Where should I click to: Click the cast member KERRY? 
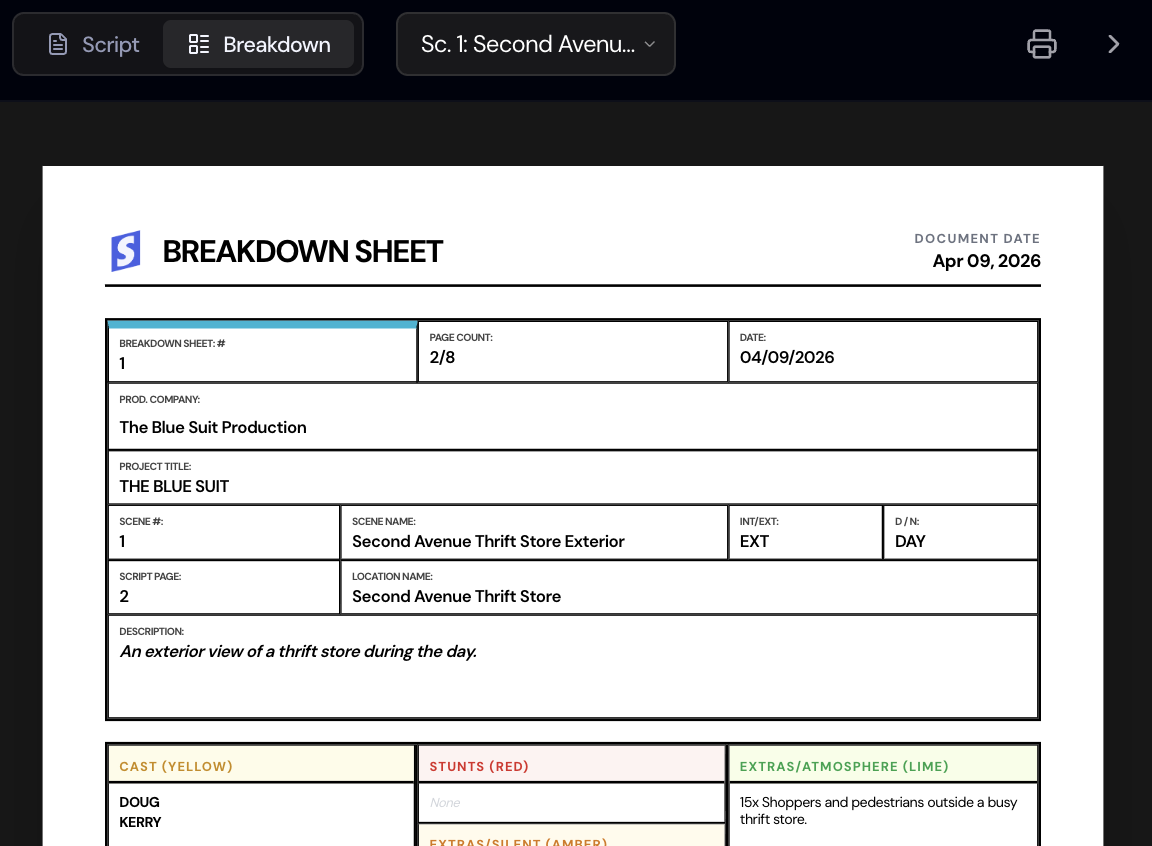(140, 822)
